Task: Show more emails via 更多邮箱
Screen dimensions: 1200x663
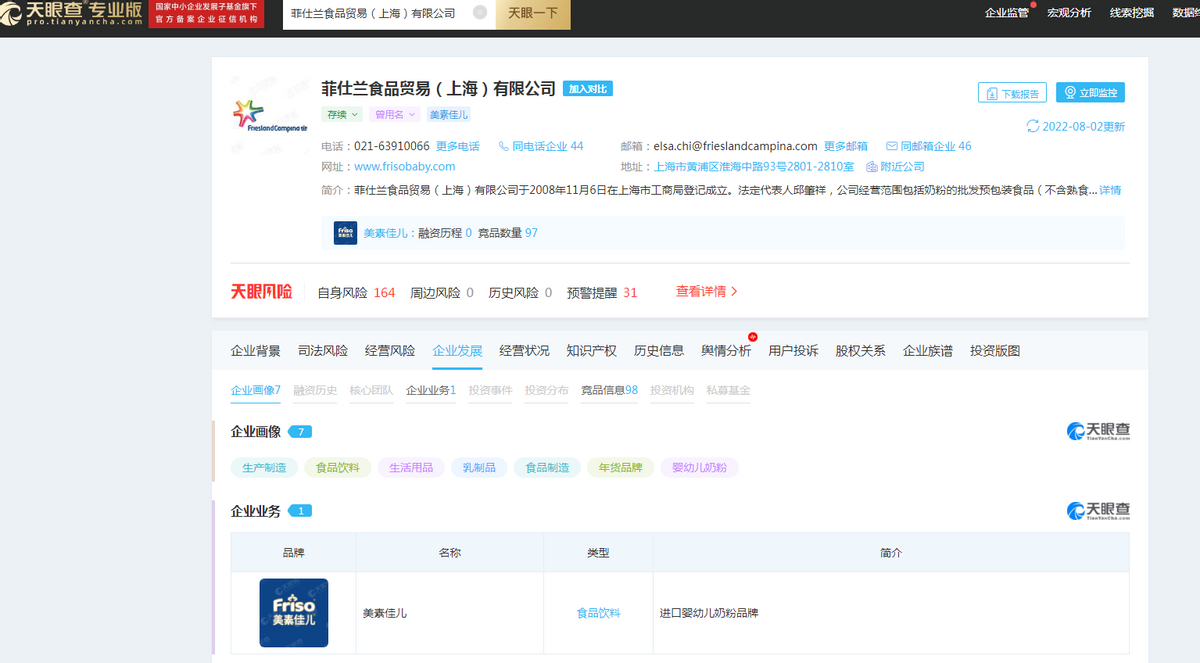Action: [846, 146]
